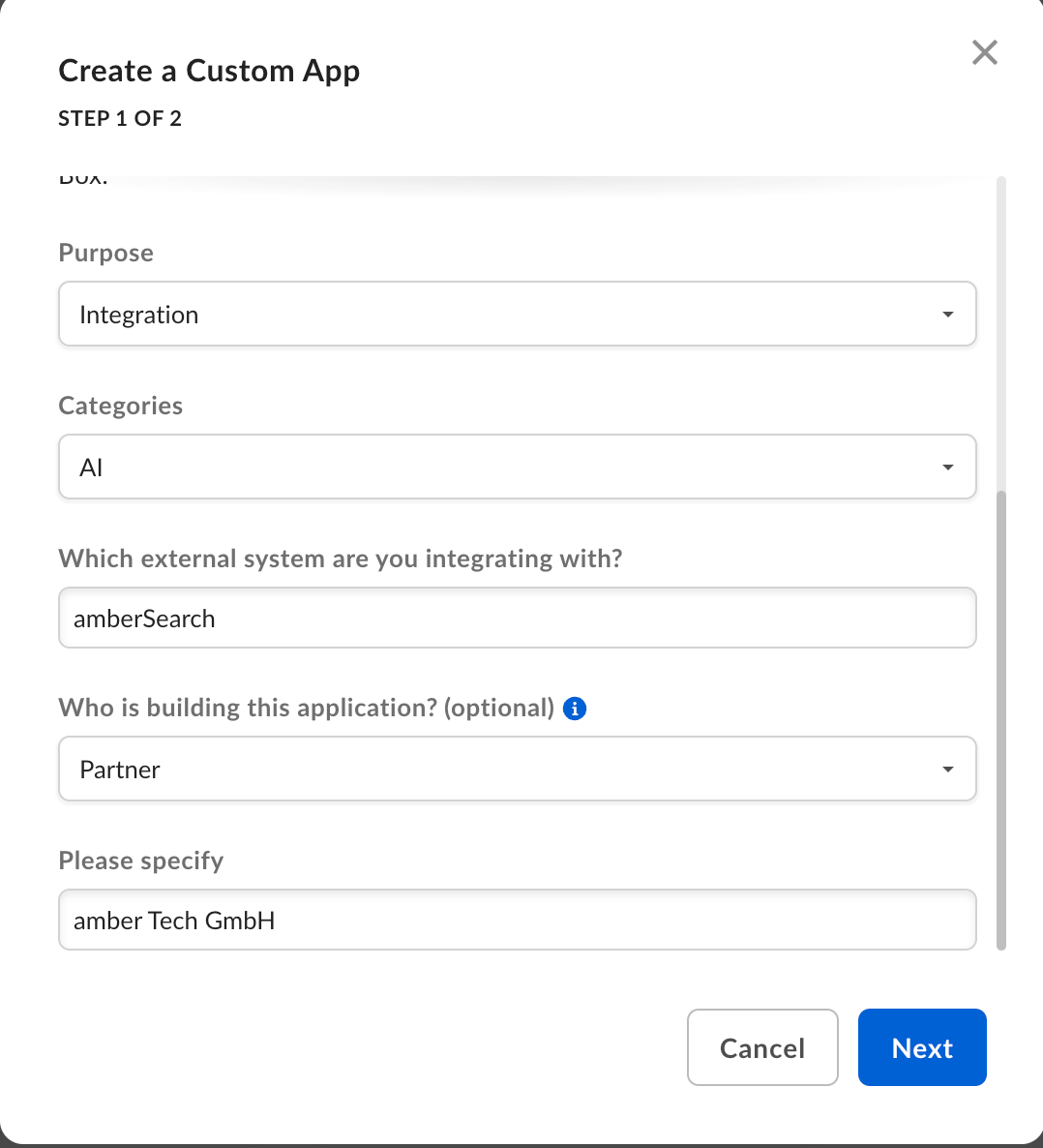
Task: Click the Create a Custom App heading
Action: (x=209, y=71)
